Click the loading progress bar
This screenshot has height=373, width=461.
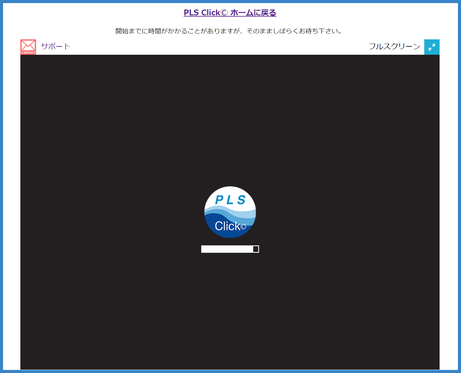(x=230, y=249)
